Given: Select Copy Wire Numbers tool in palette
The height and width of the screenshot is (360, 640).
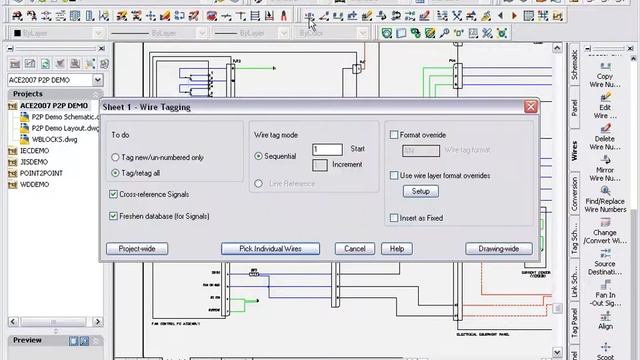Looking at the screenshot, I should coord(605,75).
